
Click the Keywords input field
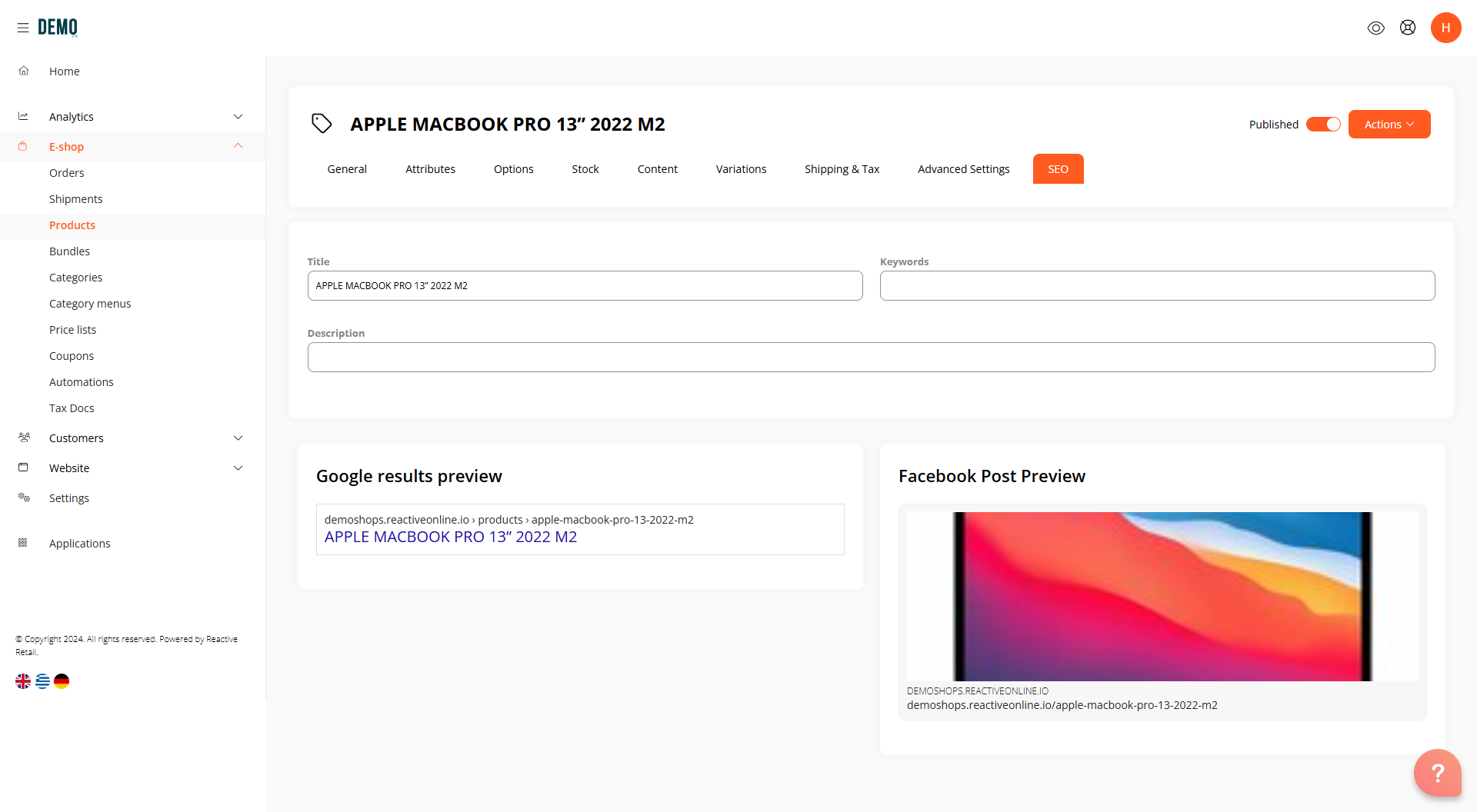click(1158, 285)
